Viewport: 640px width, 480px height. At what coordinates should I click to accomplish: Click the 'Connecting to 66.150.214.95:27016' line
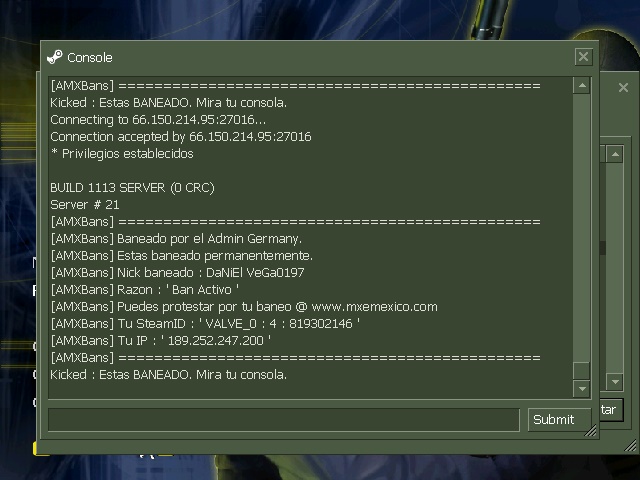tap(158, 120)
